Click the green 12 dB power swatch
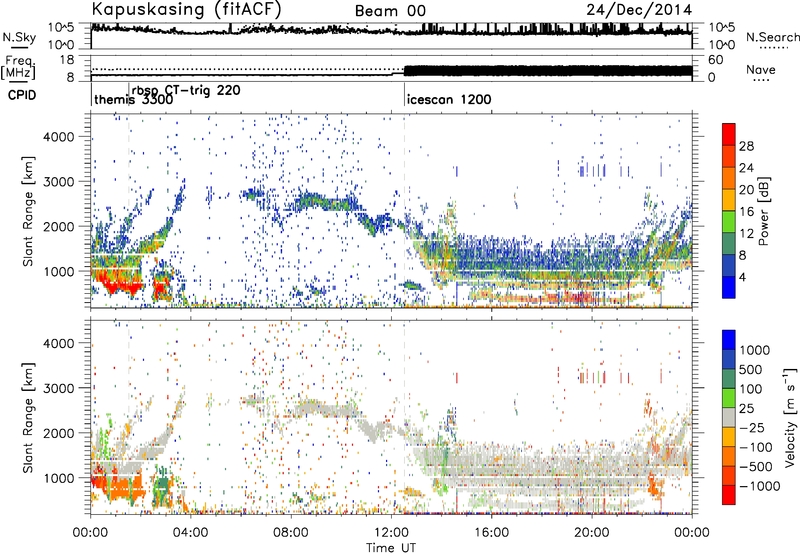 pyautogui.click(x=729, y=222)
